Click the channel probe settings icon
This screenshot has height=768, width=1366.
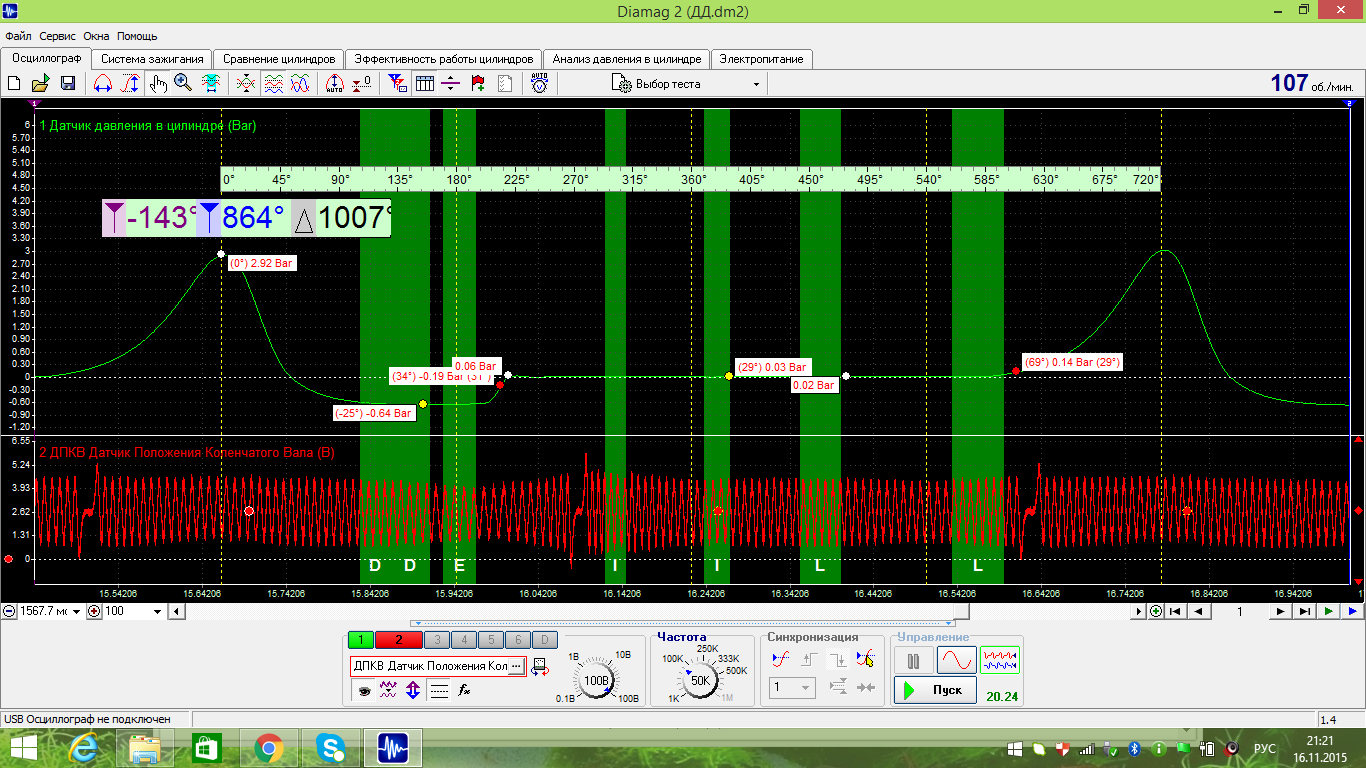tap(541, 665)
